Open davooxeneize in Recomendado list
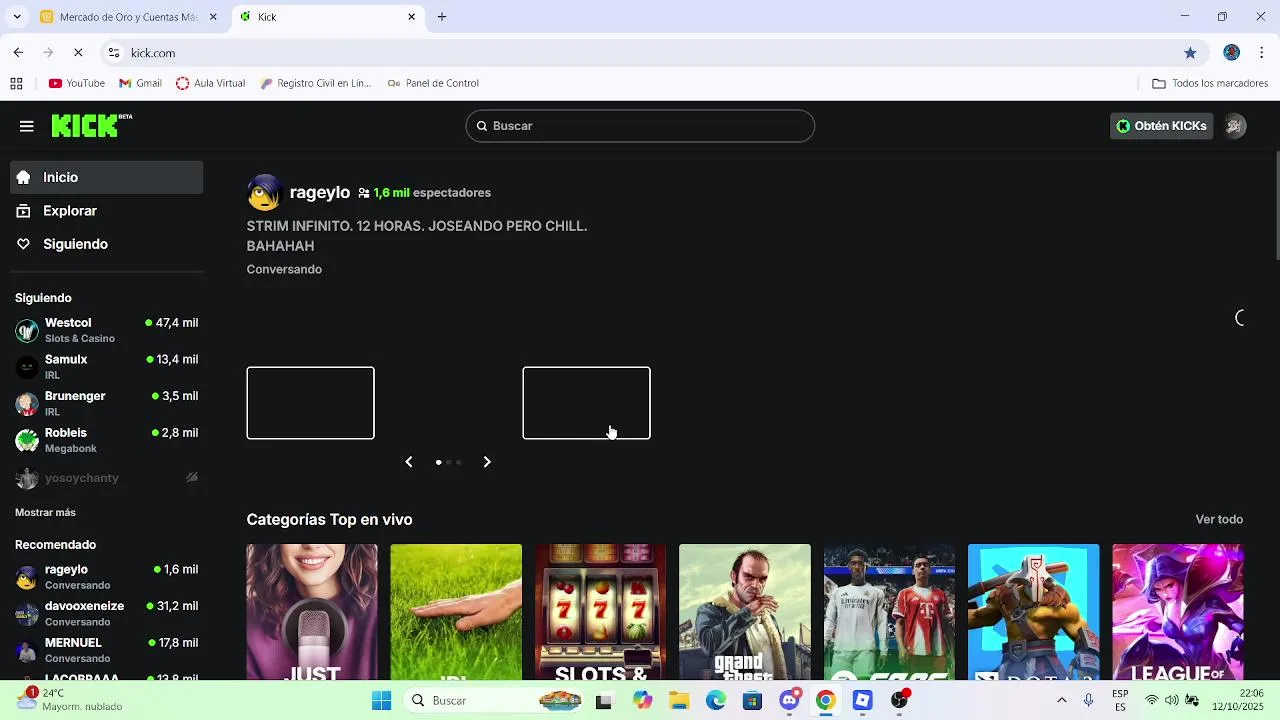 pyautogui.click(x=107, y=613)
